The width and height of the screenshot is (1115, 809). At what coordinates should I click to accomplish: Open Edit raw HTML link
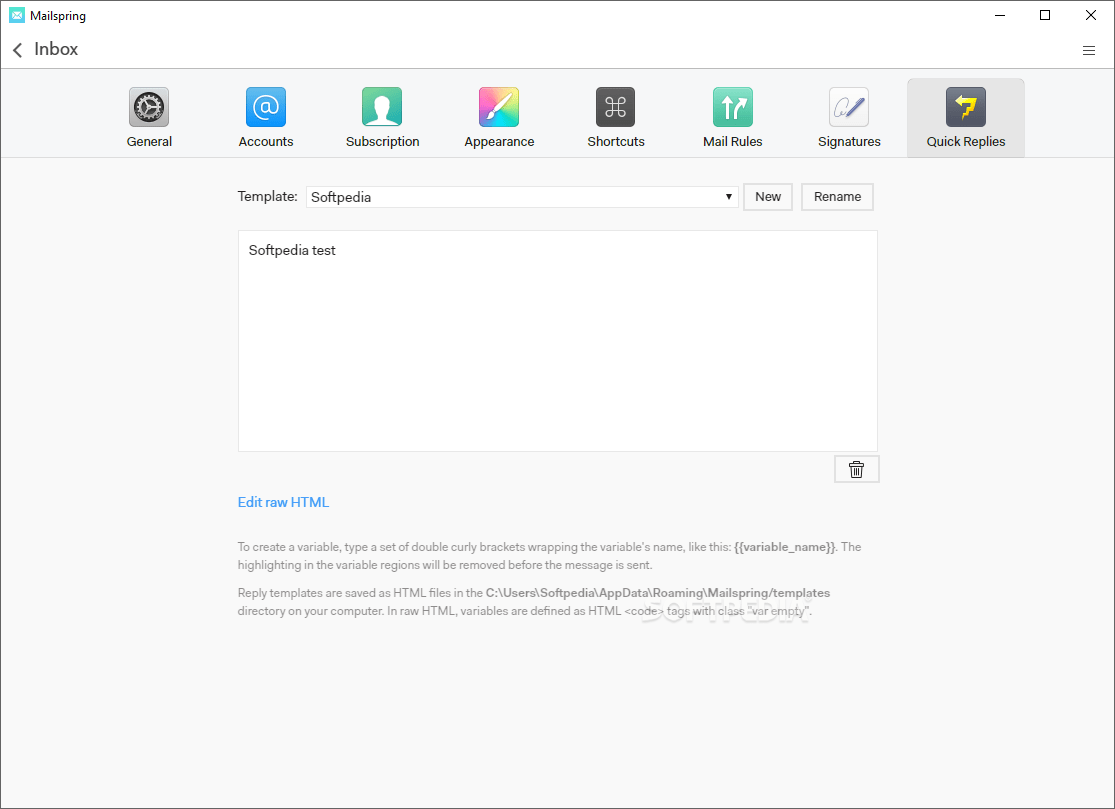283,502
